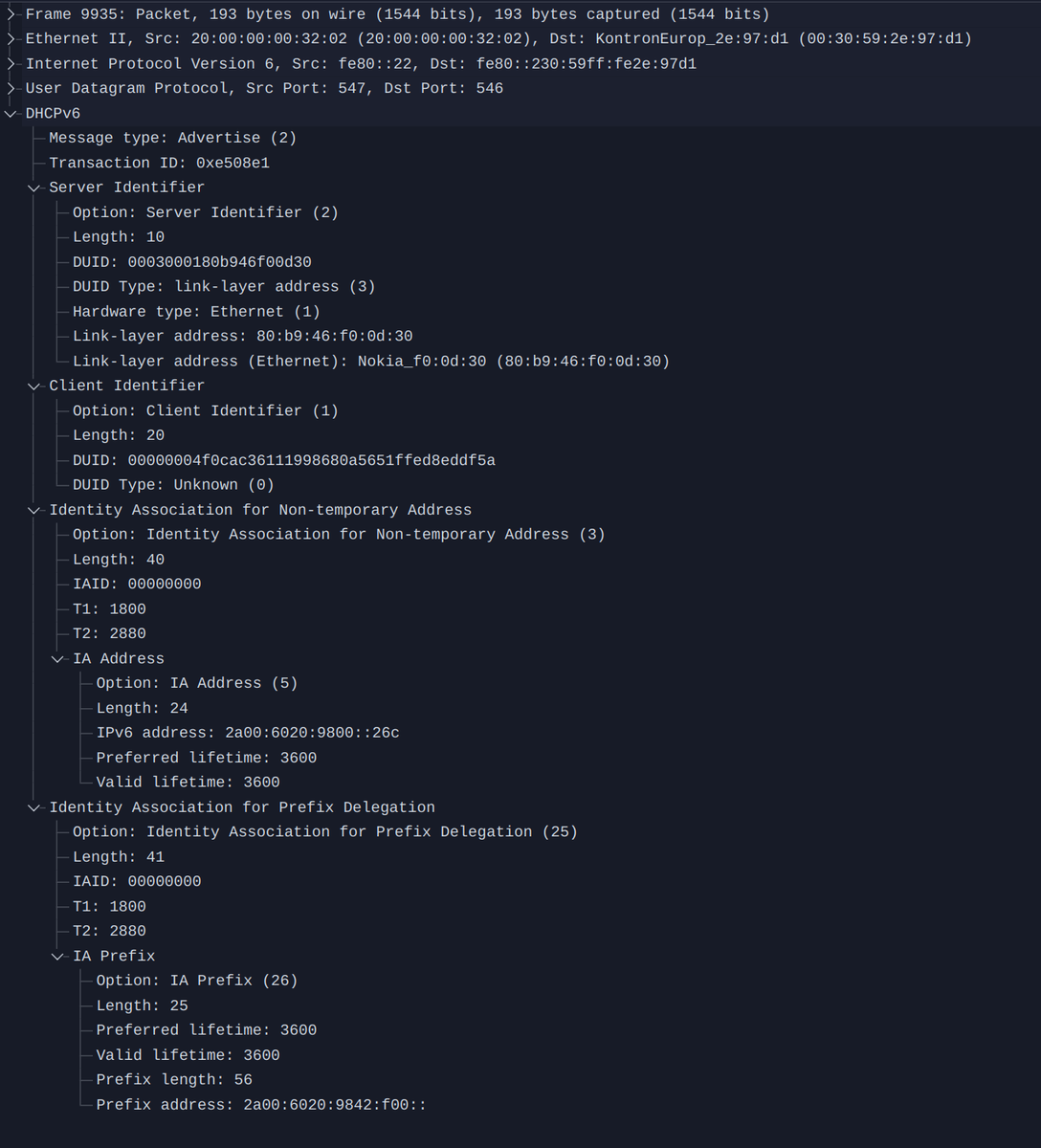Screen dimensions: 1041x1148
Task: Collapse the DHCPv6 tree
Action: [x=11, y=113]
